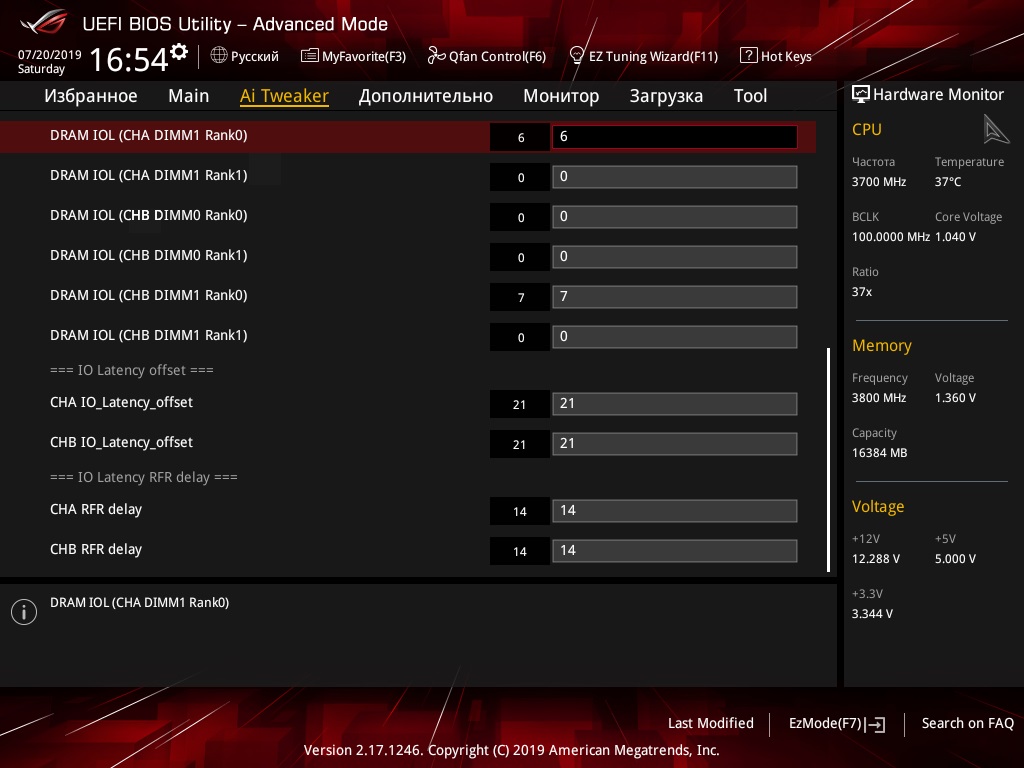1024x768 pixels.
Task: Switch to the Main tab
Action: 189,96
